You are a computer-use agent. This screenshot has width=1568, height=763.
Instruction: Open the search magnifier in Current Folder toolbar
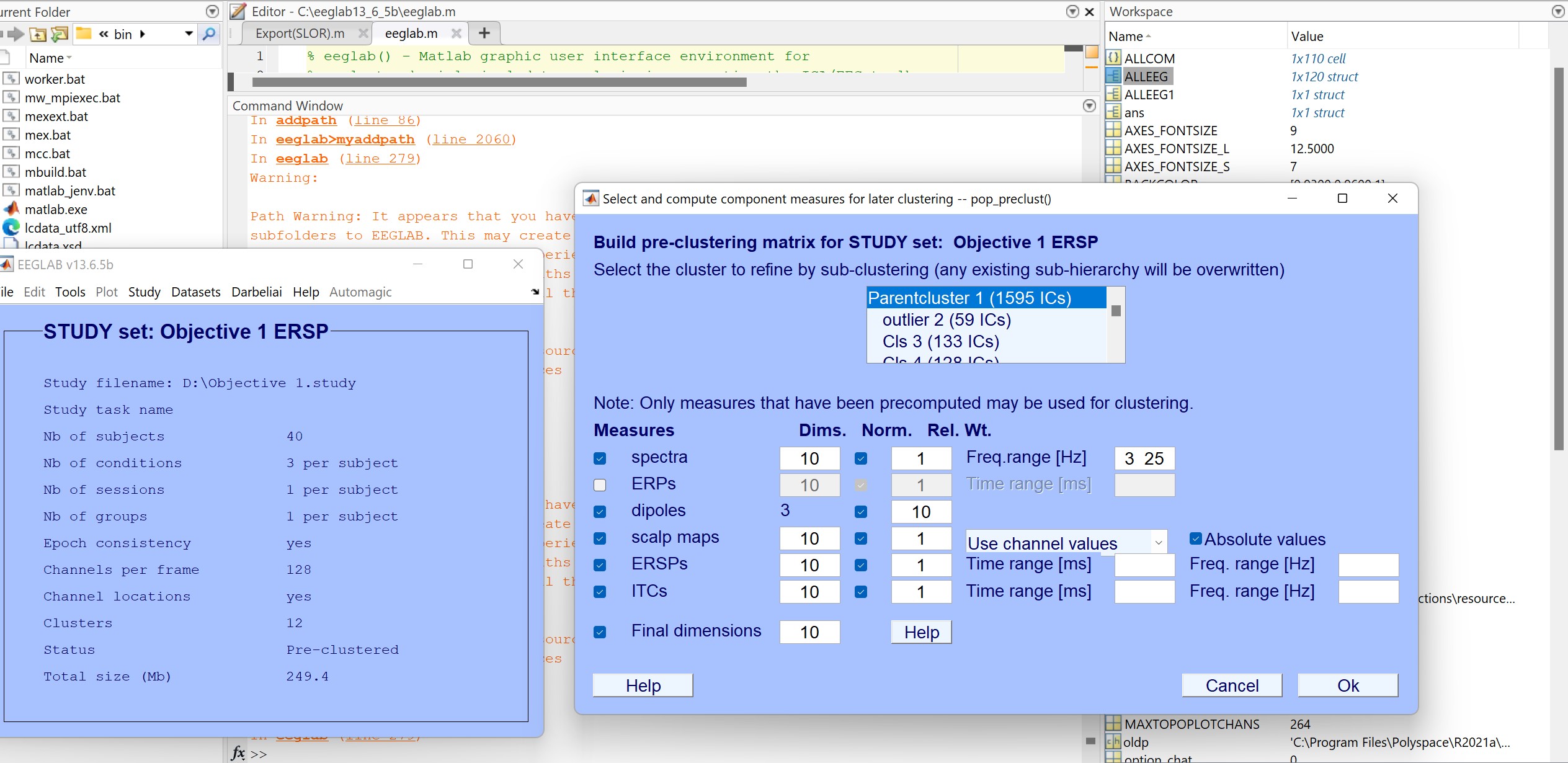[x=210, y=34]
